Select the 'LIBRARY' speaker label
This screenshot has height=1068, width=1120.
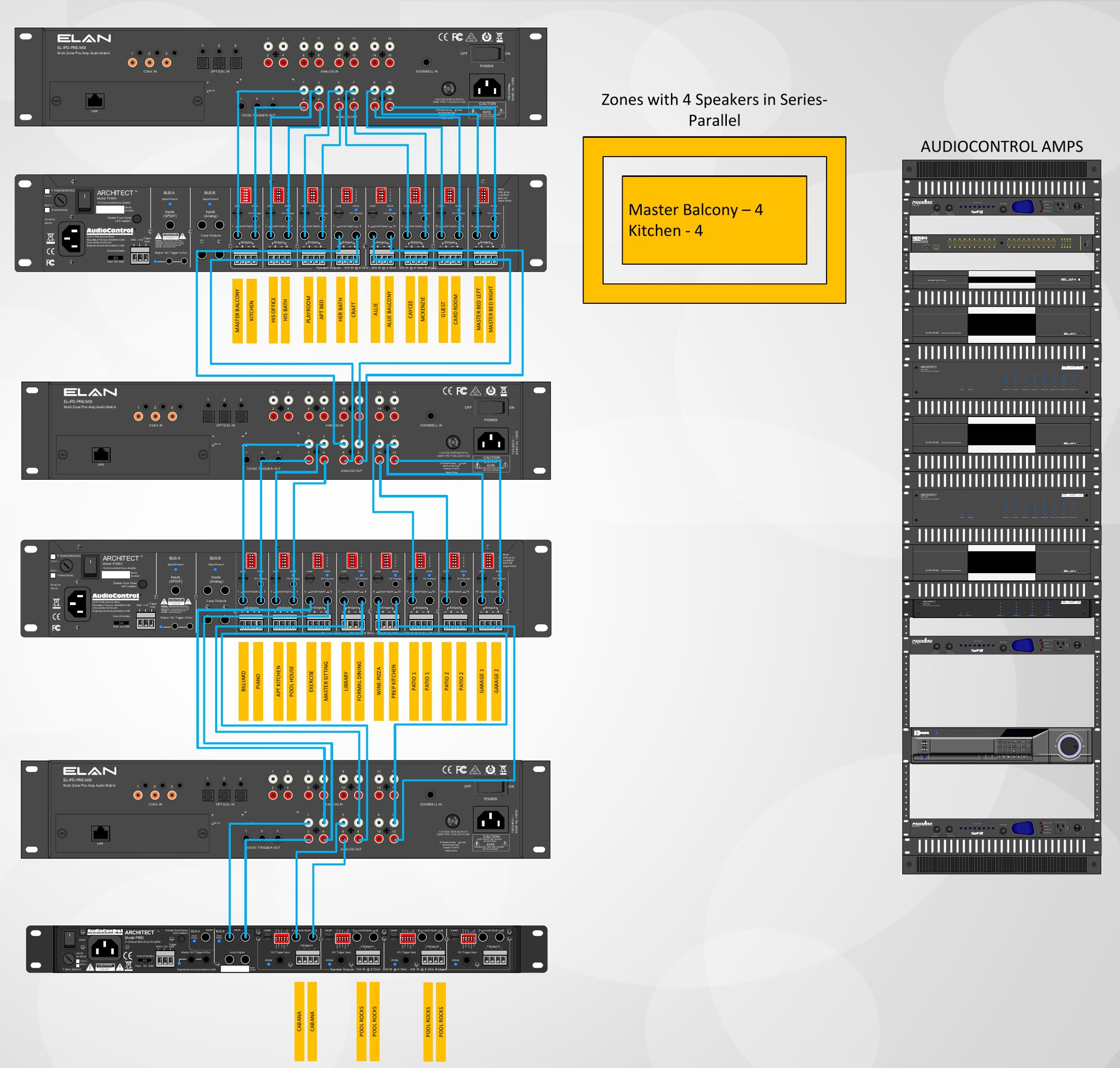(x=346, y=681)
